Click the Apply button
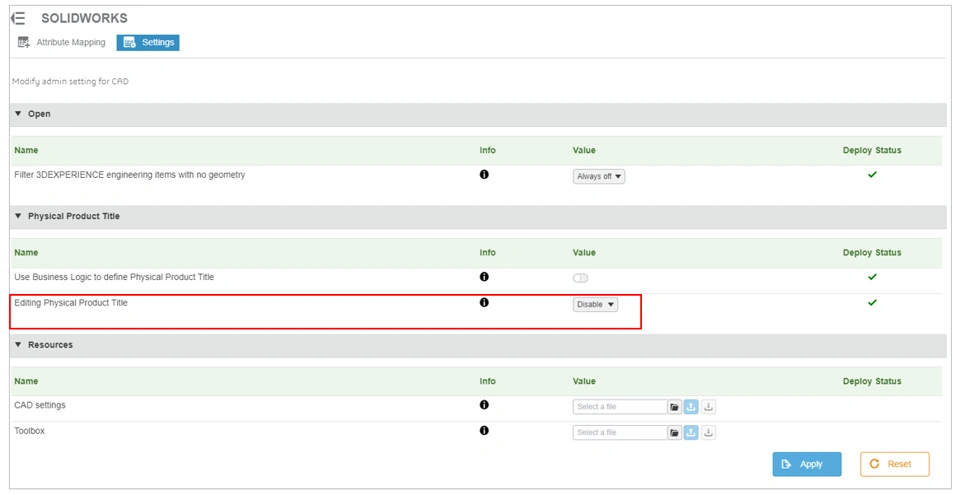This screenshot has height=495, width=960. tap(806, 464)
